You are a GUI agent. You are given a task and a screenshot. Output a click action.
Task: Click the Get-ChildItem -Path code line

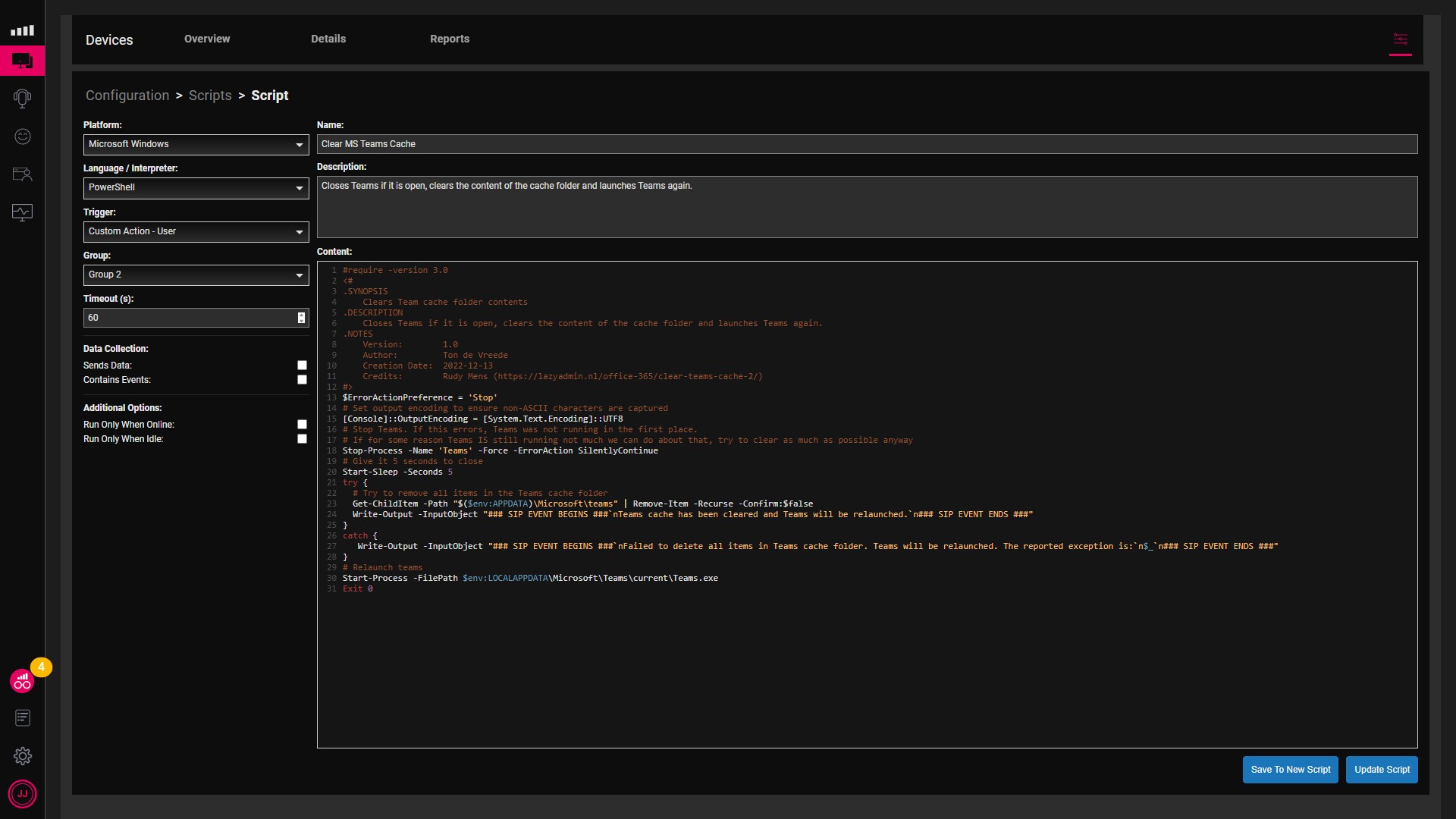pos(582,504)
